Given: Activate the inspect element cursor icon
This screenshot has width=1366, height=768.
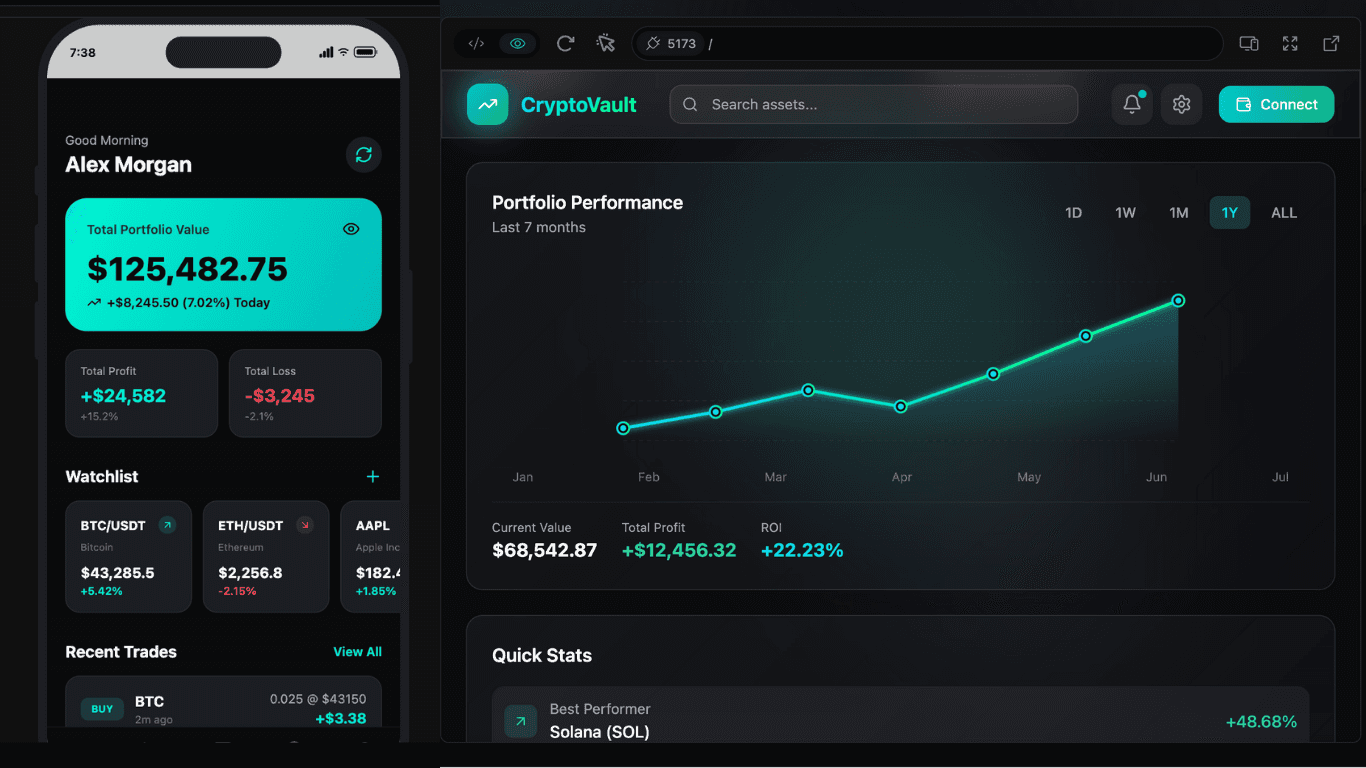Looking at the screenshot, I should (x=605, y=43).
